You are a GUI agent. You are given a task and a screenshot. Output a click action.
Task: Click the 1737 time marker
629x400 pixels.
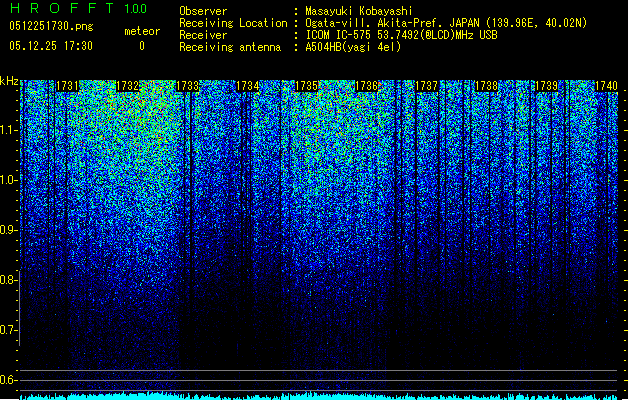point(426,86)
